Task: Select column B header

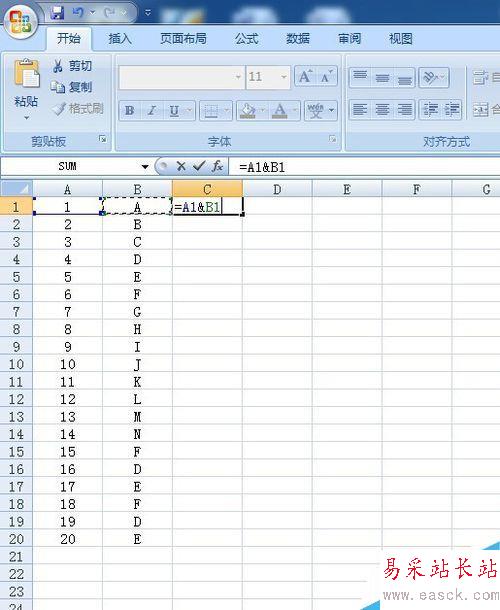Action: [137, 189]
